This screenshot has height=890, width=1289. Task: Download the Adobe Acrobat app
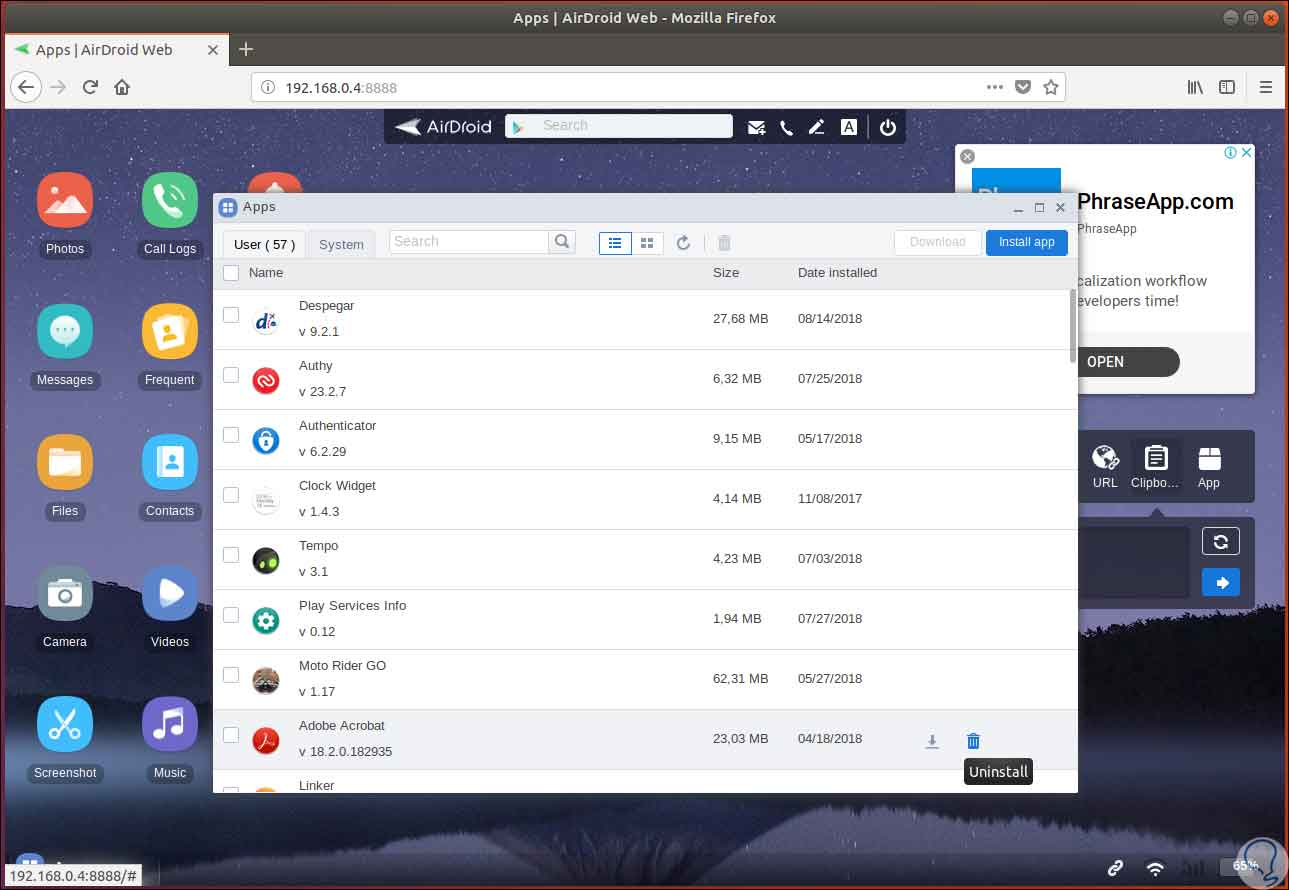tap(932, 741)
